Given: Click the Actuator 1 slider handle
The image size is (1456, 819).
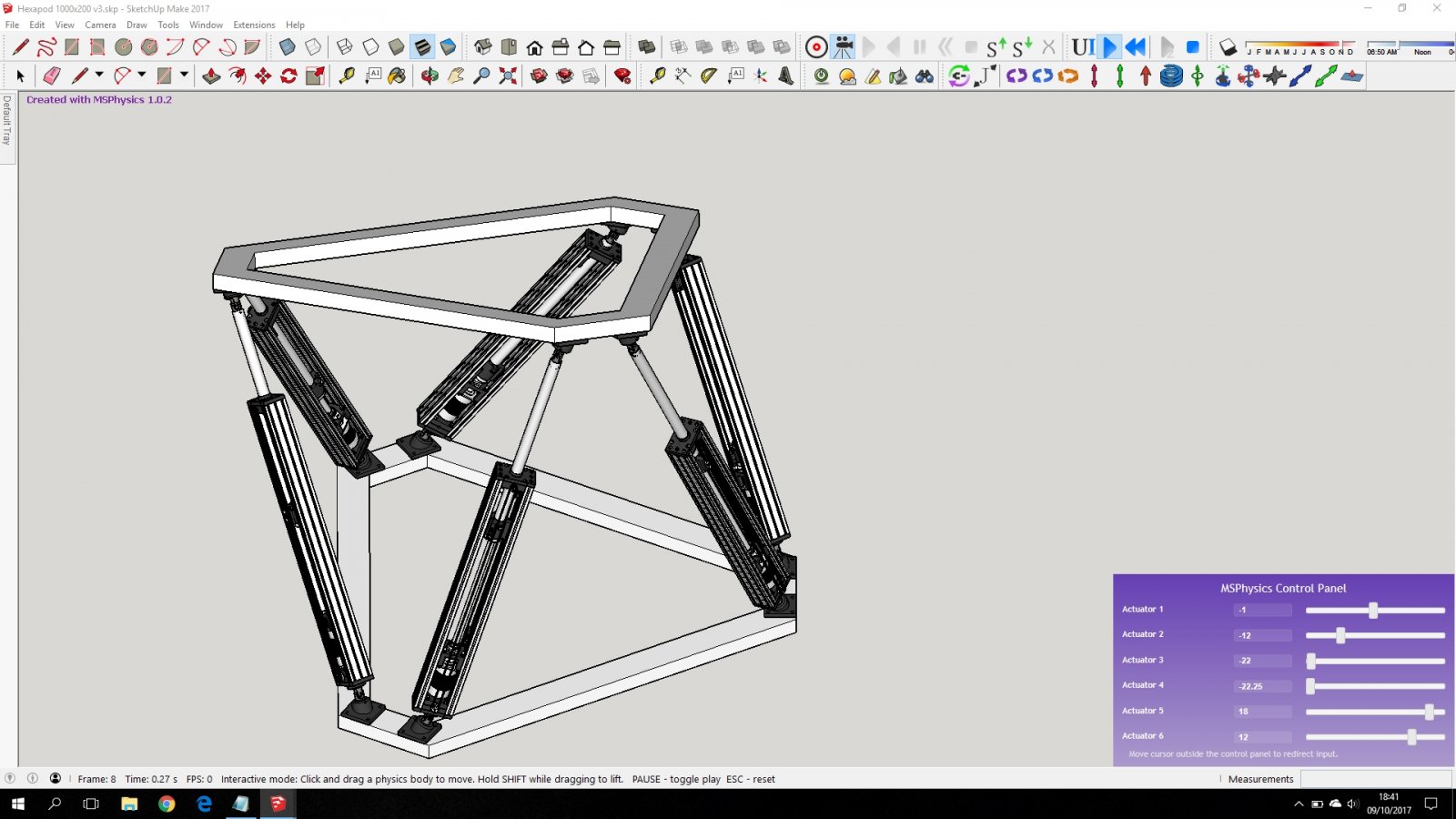Looking at the screenshot, I should (x=1373, y=611).
